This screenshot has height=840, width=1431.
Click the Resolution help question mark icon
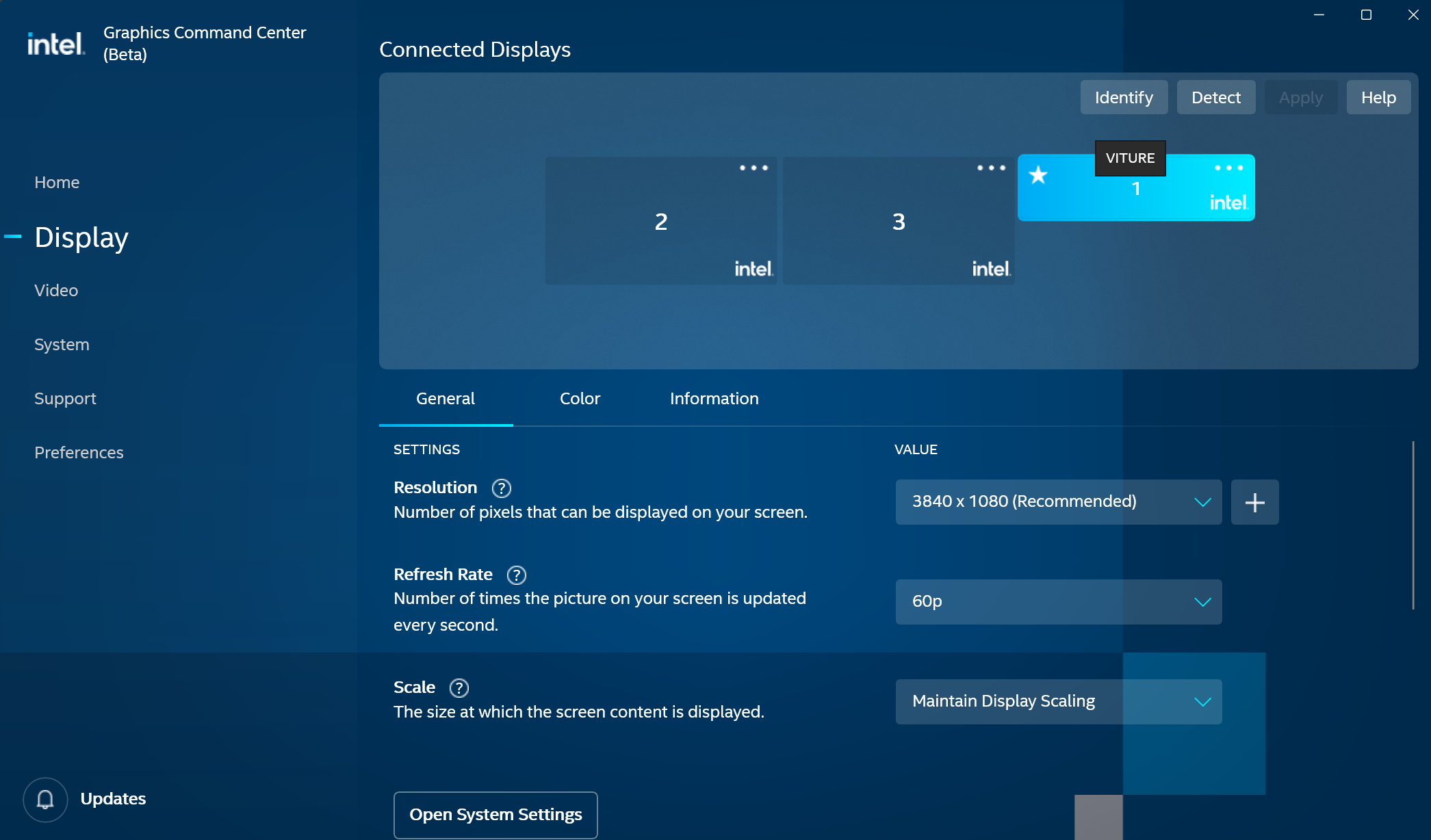point(502,488)
